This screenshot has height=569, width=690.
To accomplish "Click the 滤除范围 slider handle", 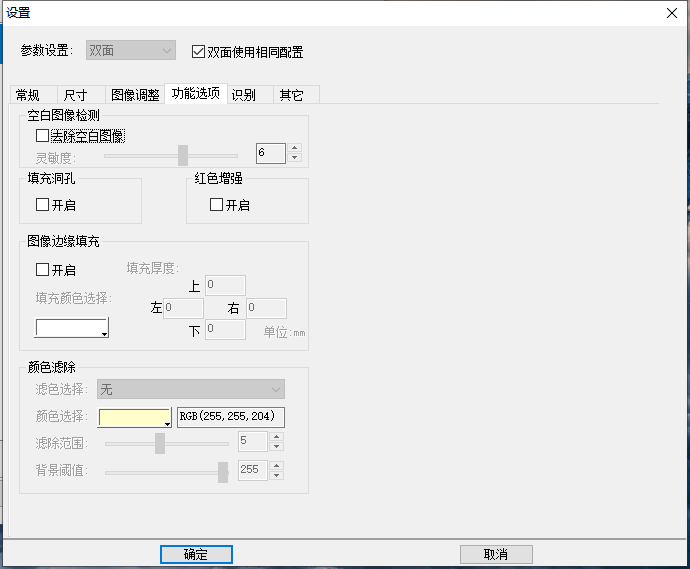I will [x=160, y=444].
